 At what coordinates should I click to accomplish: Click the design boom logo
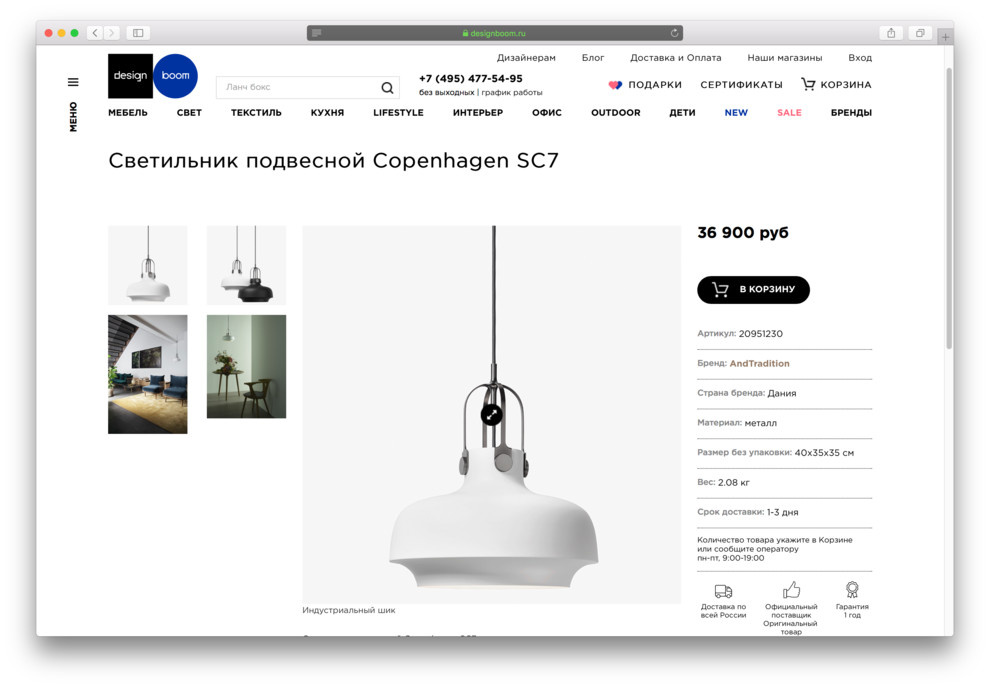(153, 76)
